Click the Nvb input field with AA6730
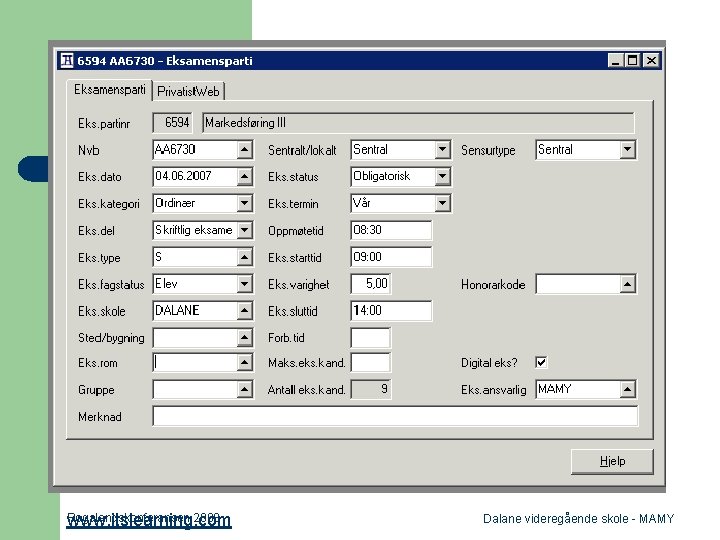 (x=195, y=150)
